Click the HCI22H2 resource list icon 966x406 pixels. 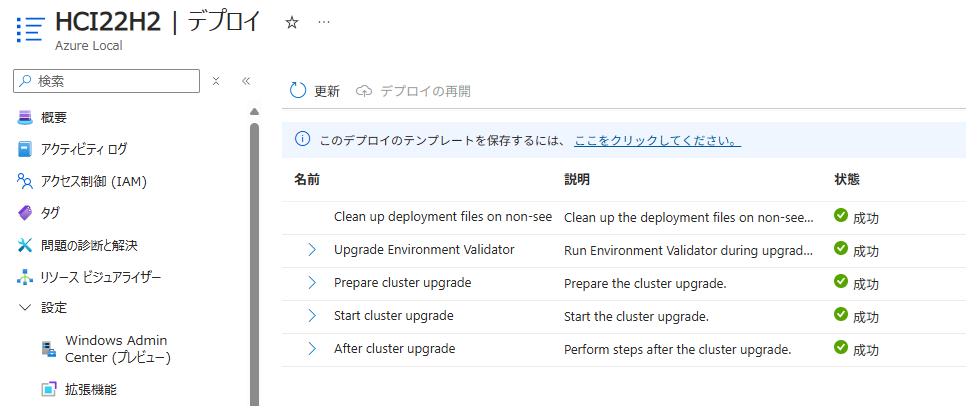point(31,29)
